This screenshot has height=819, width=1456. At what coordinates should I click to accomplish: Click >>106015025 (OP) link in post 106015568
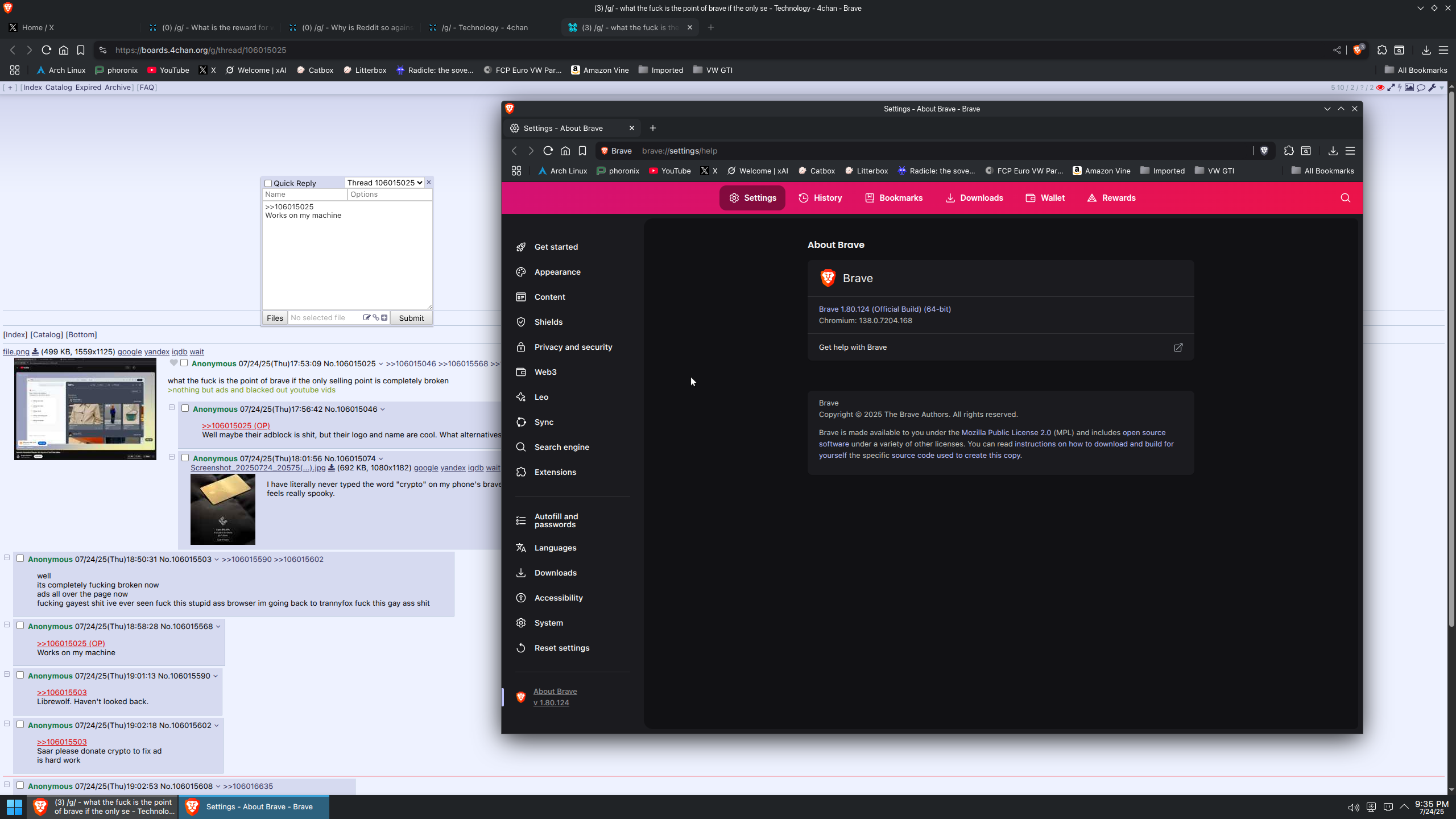click(x=71, y=643)
